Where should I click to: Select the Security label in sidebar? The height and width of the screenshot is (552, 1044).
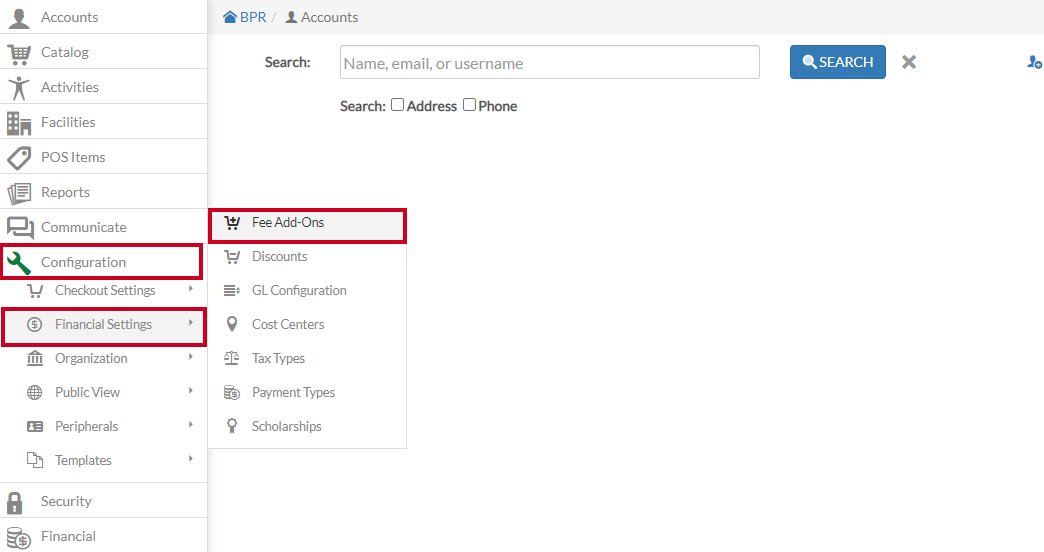pyautogui.click(x=66, y=501)
